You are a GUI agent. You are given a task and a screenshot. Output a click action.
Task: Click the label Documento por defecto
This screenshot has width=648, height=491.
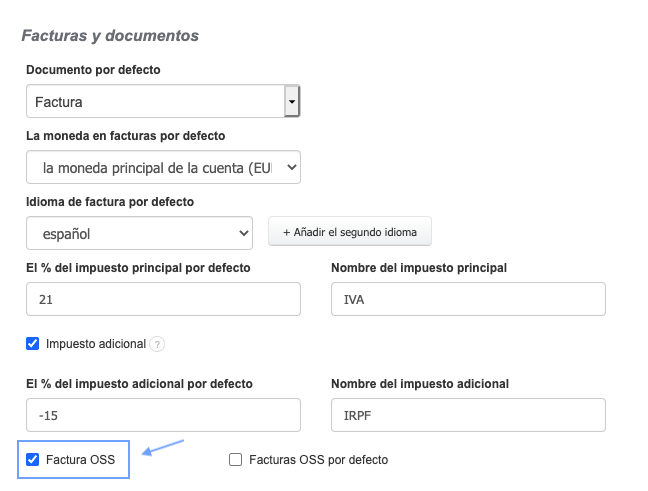(93, 69)
